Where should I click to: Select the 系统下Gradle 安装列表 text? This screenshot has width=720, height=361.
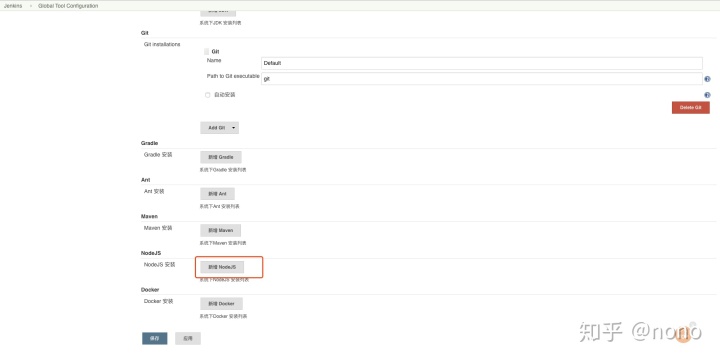(223, 170)
